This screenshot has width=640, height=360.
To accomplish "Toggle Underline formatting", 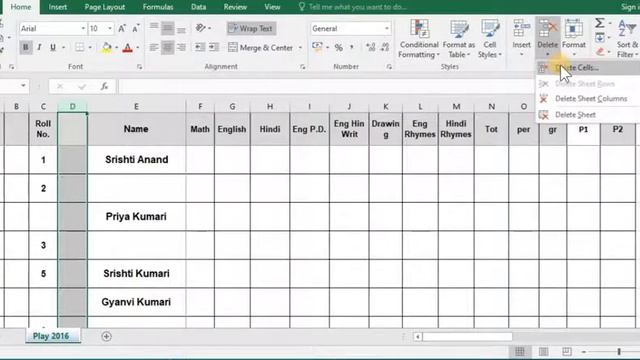I will [53, 47].
